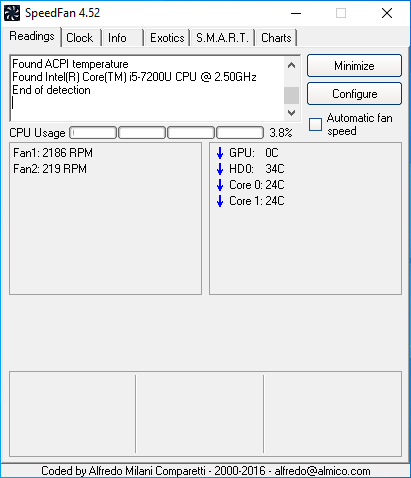Click the blue down arrow beside Core 0

[x=220, y=185]
